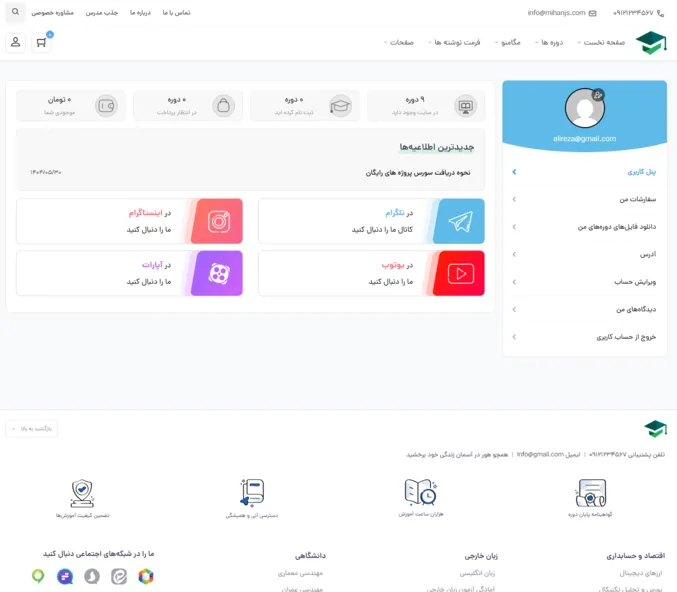Expand the 'دوره ها' dropdown menu
The width and height of the screenshot is (677, 592).
[x=548, y=42]
